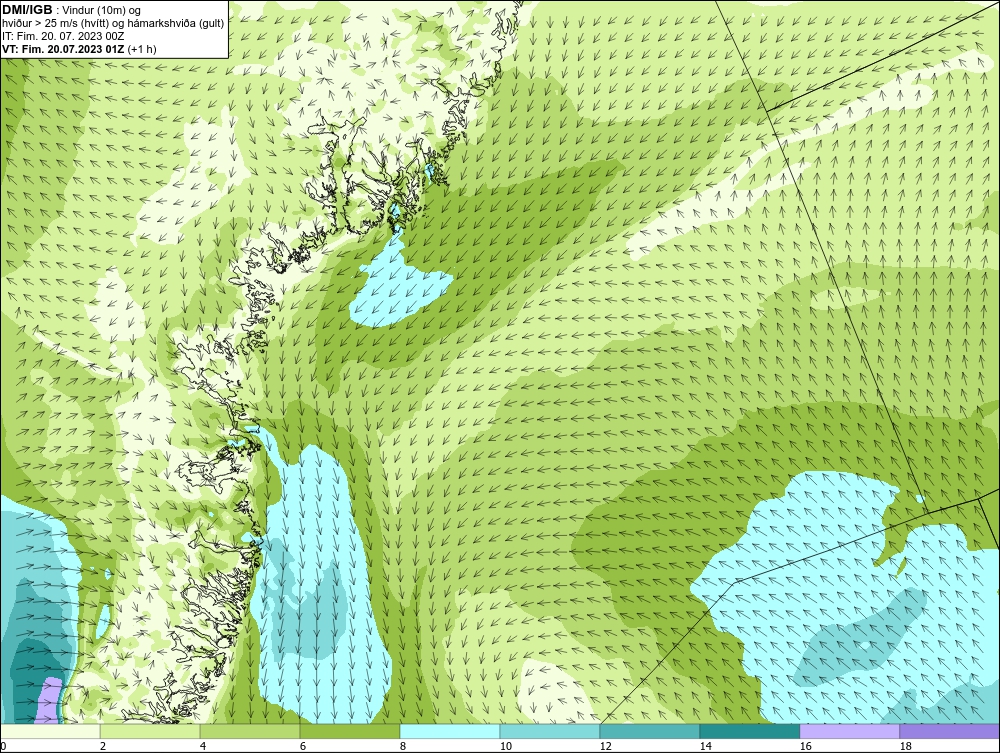Click the 16–18 m/s lavender legend swatch
1000x753 pixels.
click(849, 731)
